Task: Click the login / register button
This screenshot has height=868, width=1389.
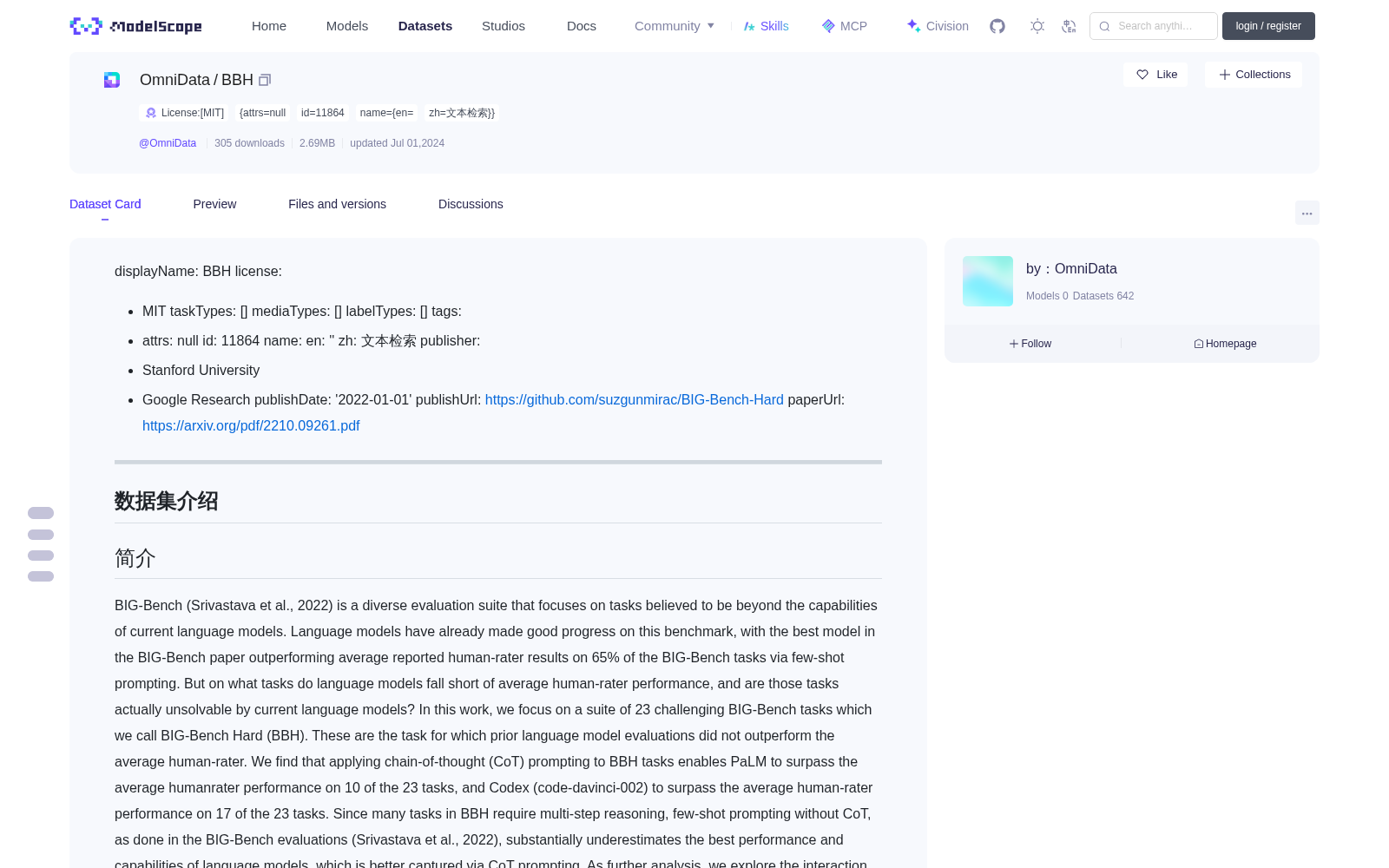Action: pyautogui.click(x=1268, y=26)
